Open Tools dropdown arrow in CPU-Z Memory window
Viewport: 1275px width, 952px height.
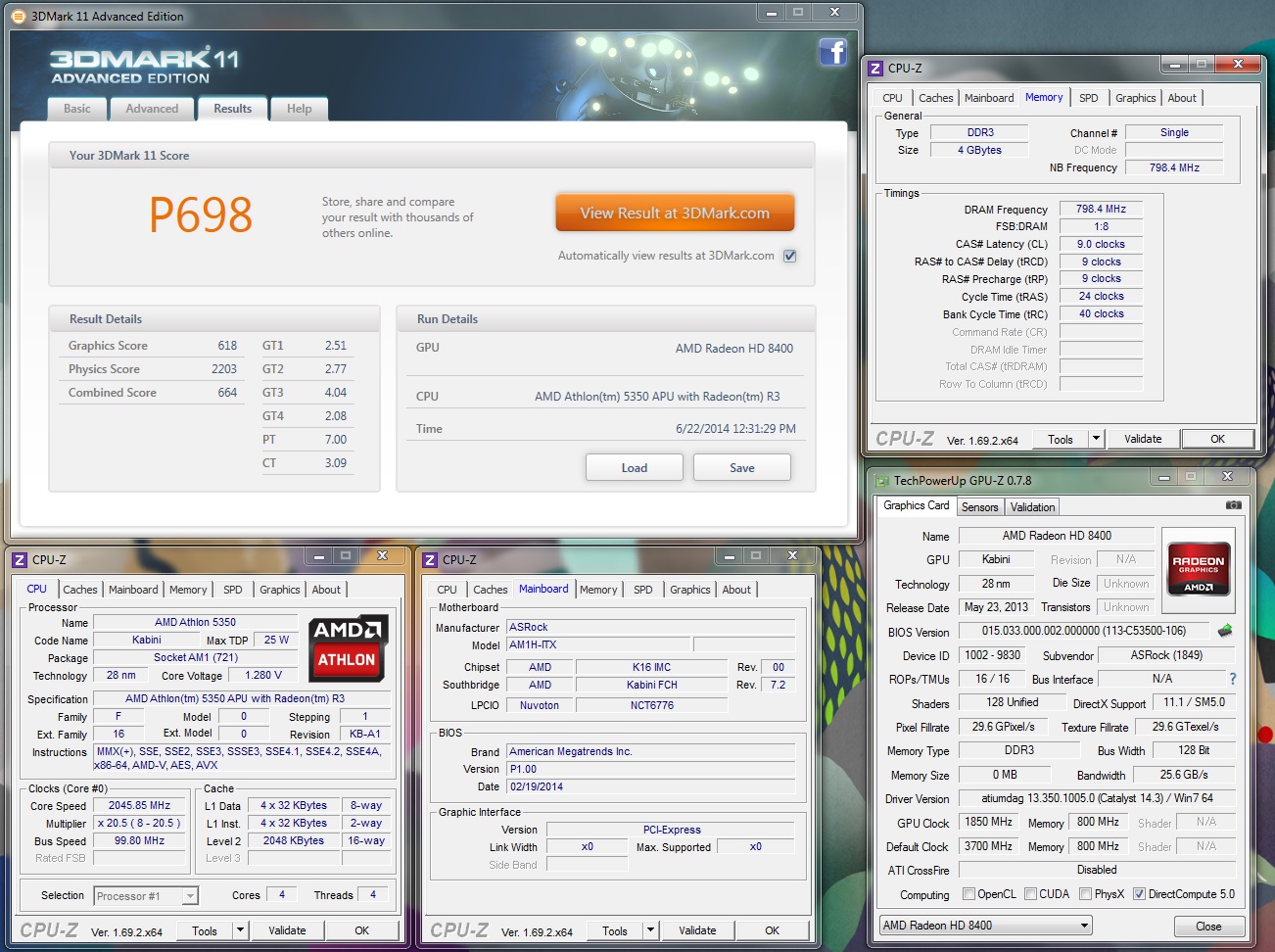(x=1097, y=439)
